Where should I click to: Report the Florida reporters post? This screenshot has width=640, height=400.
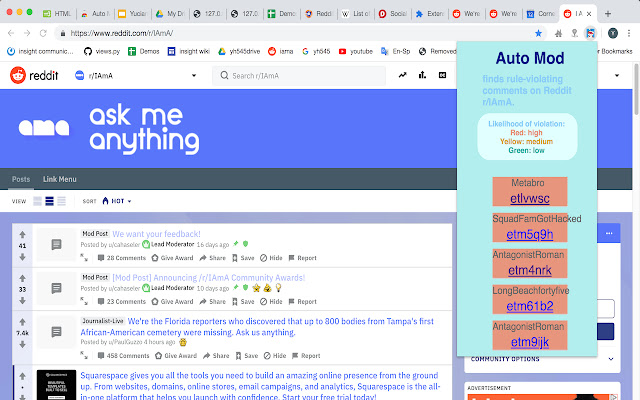pyautogui.click(x=306, y=356)
